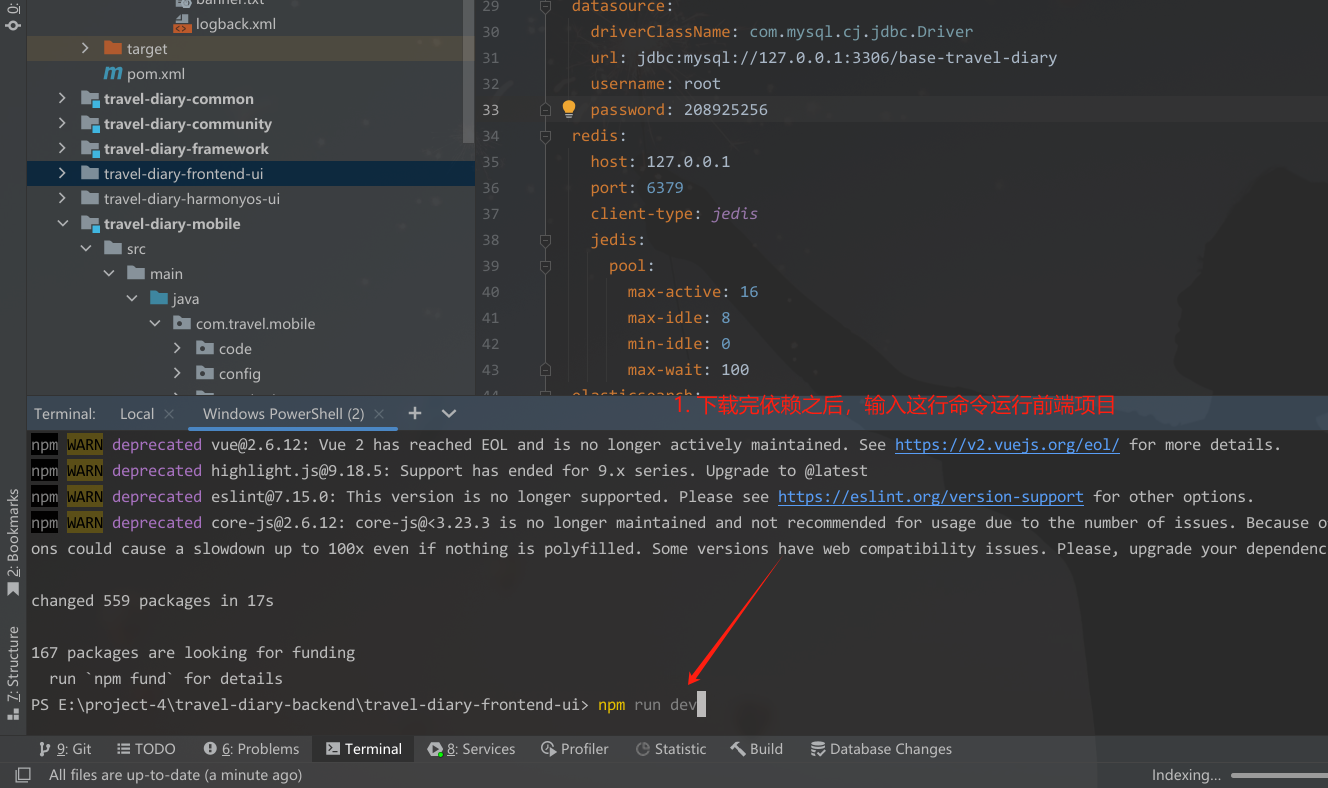Select the Windows PowerShell (2) terminal tab
The image size is (1328, 788).
283,414
